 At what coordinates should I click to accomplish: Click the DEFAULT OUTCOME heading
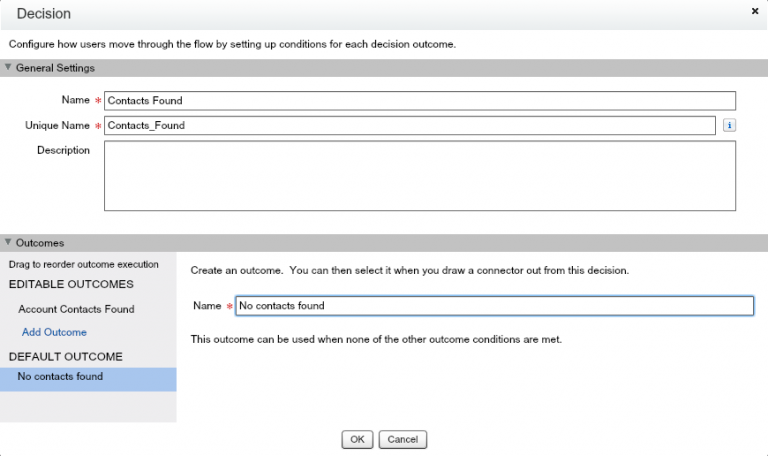pyautogui.click(x=65, y=356)
